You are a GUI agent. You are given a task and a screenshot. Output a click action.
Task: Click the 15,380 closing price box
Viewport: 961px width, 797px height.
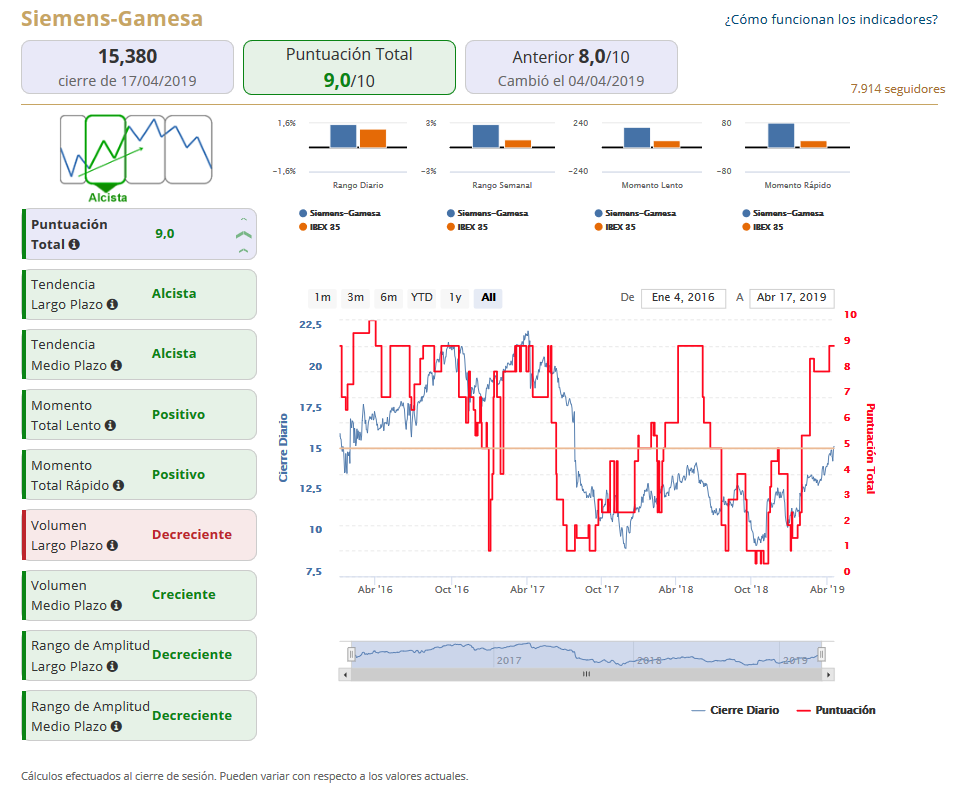[127, 67]
